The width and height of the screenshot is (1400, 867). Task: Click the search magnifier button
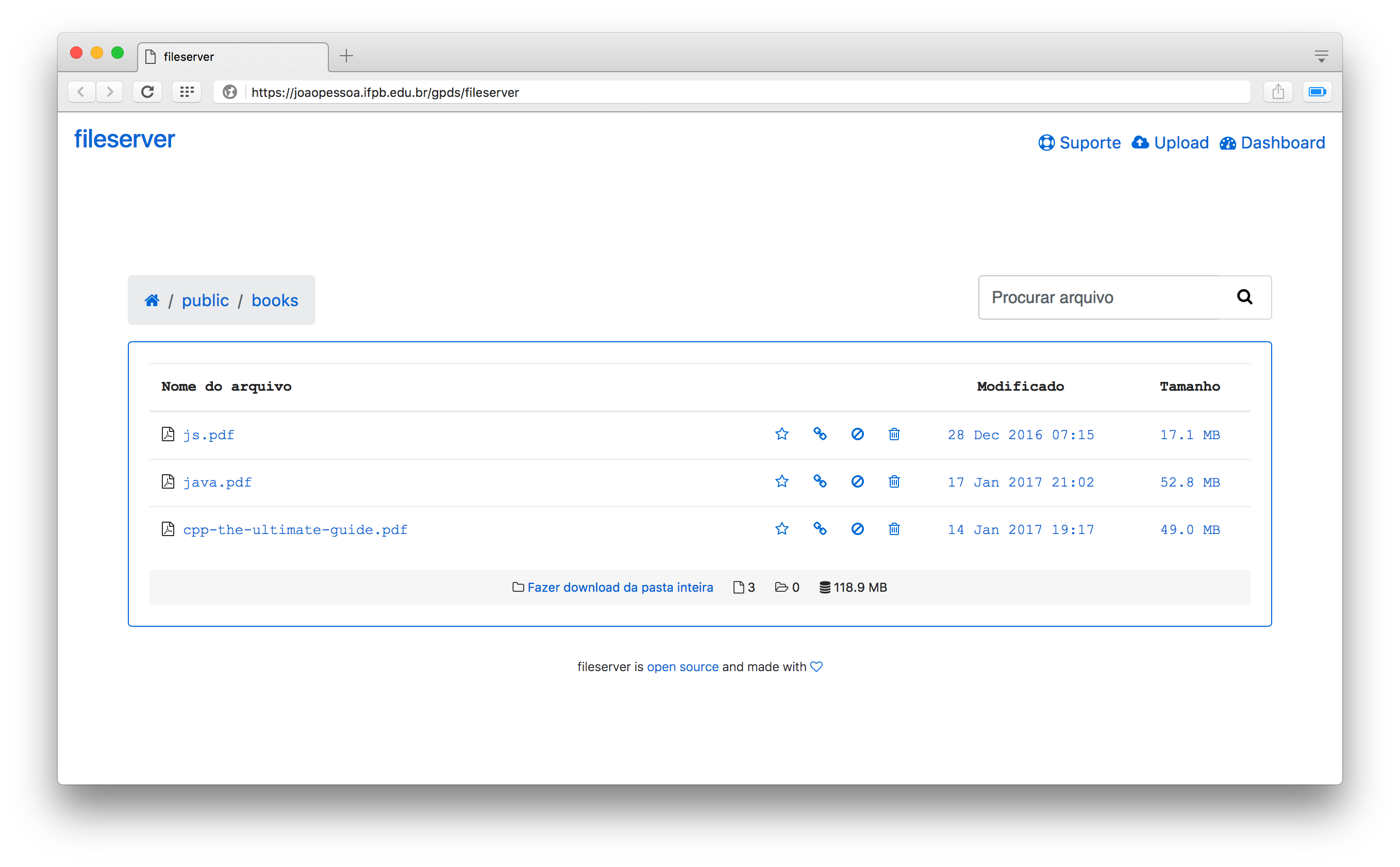point(1244,297)
